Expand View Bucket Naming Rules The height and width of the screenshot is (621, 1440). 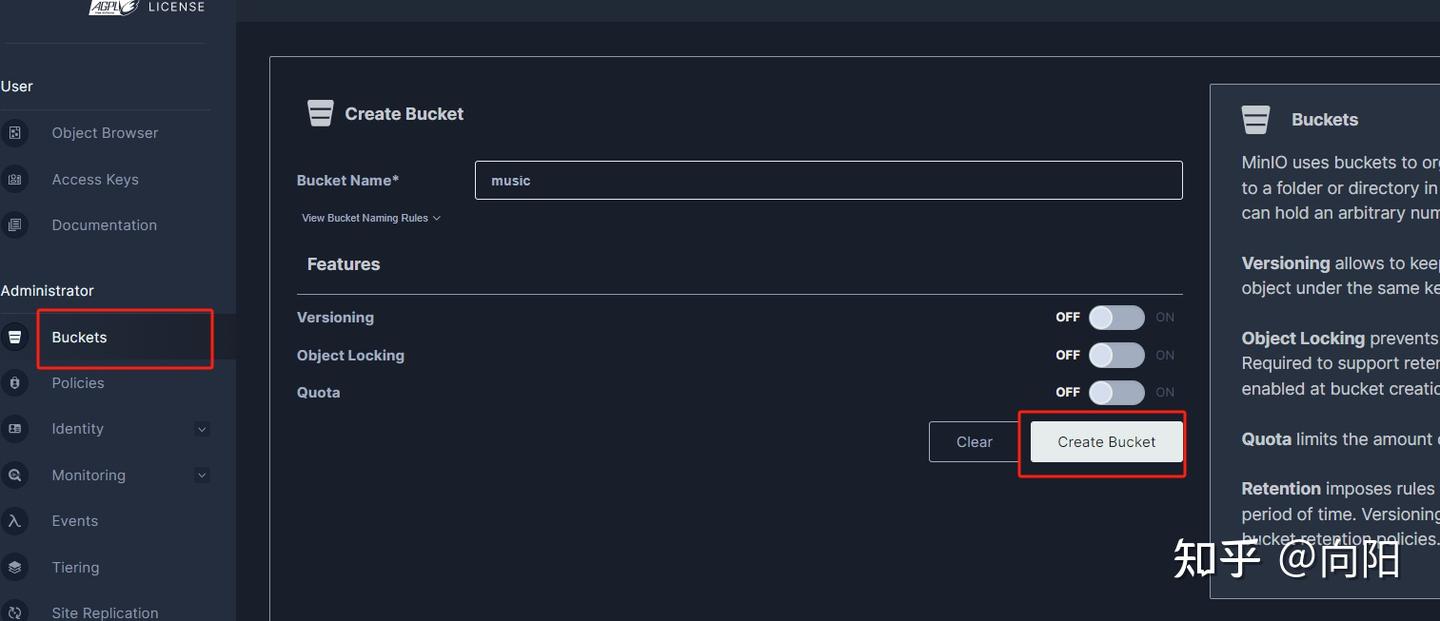[x=371, y=218]
